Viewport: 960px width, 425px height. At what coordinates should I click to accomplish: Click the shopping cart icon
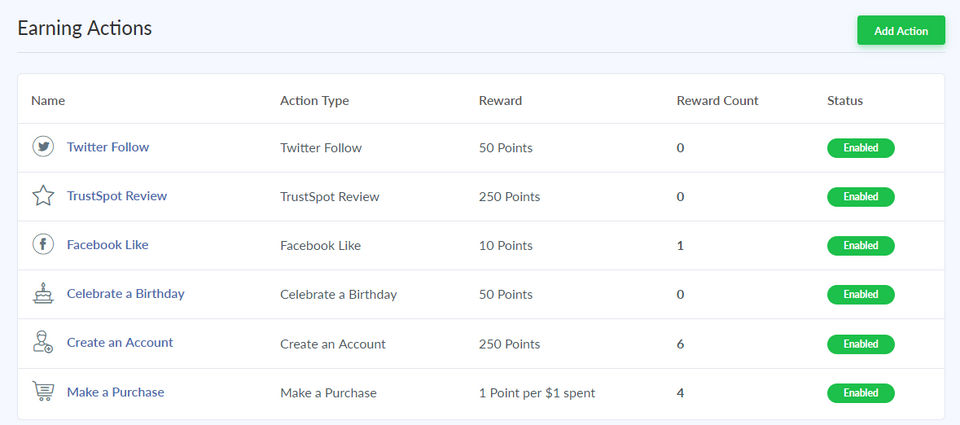43,392
